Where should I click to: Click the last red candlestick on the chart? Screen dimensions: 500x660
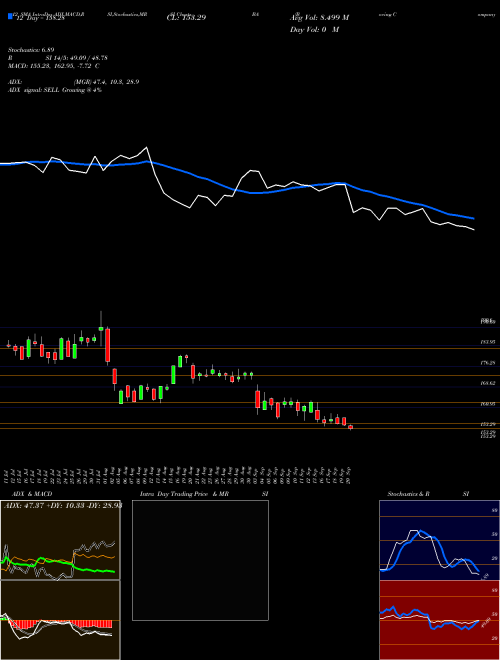click(350, 427)
